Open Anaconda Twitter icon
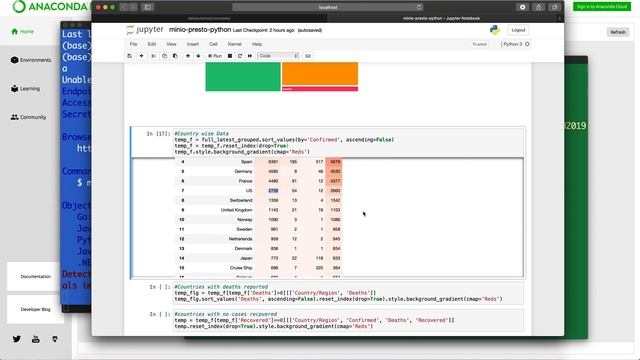 pos(17,339)
